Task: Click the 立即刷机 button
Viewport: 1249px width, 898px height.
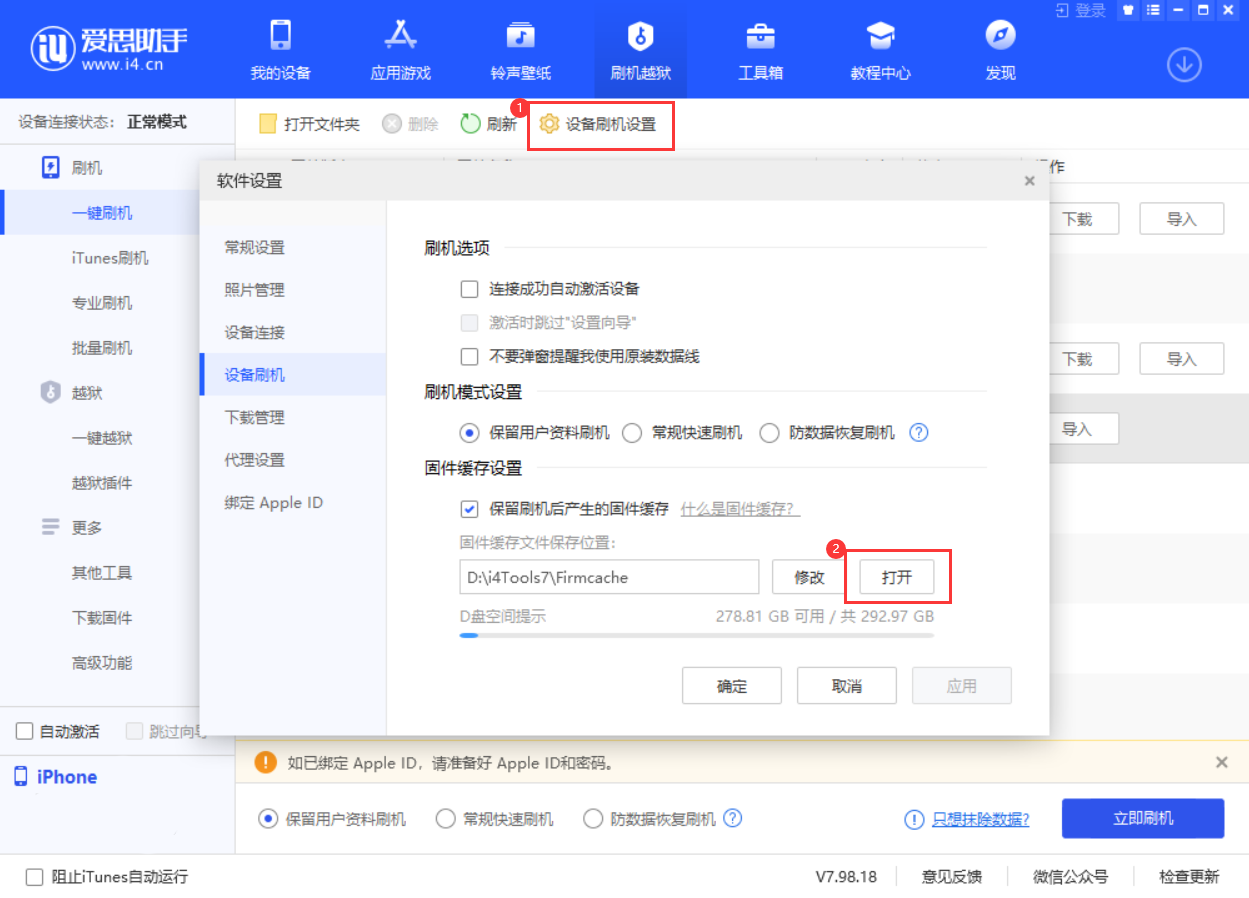Action: [x=1142, y=818]
